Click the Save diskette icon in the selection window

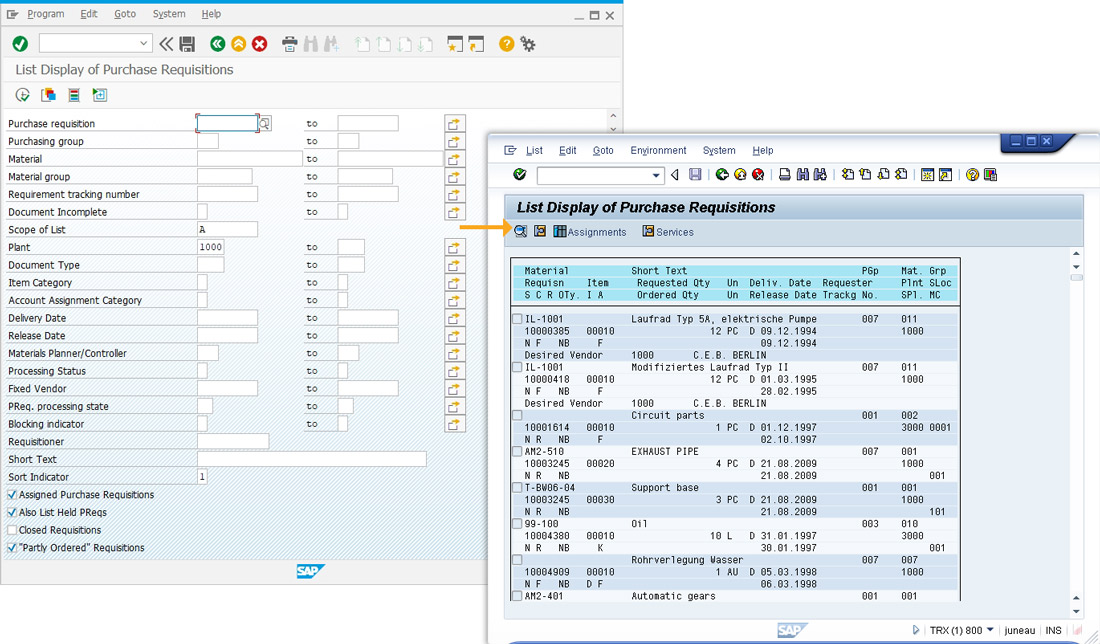(x=187, y=44)
